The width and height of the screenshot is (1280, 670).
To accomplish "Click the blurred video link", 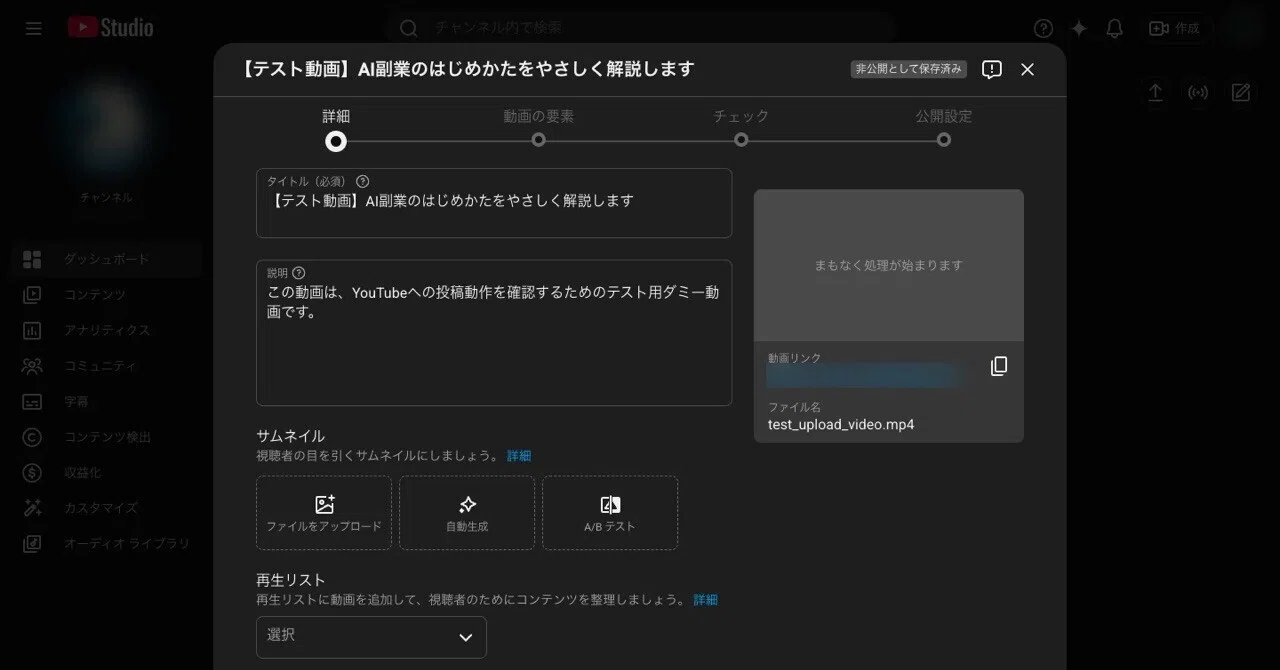I will [863, 376].
